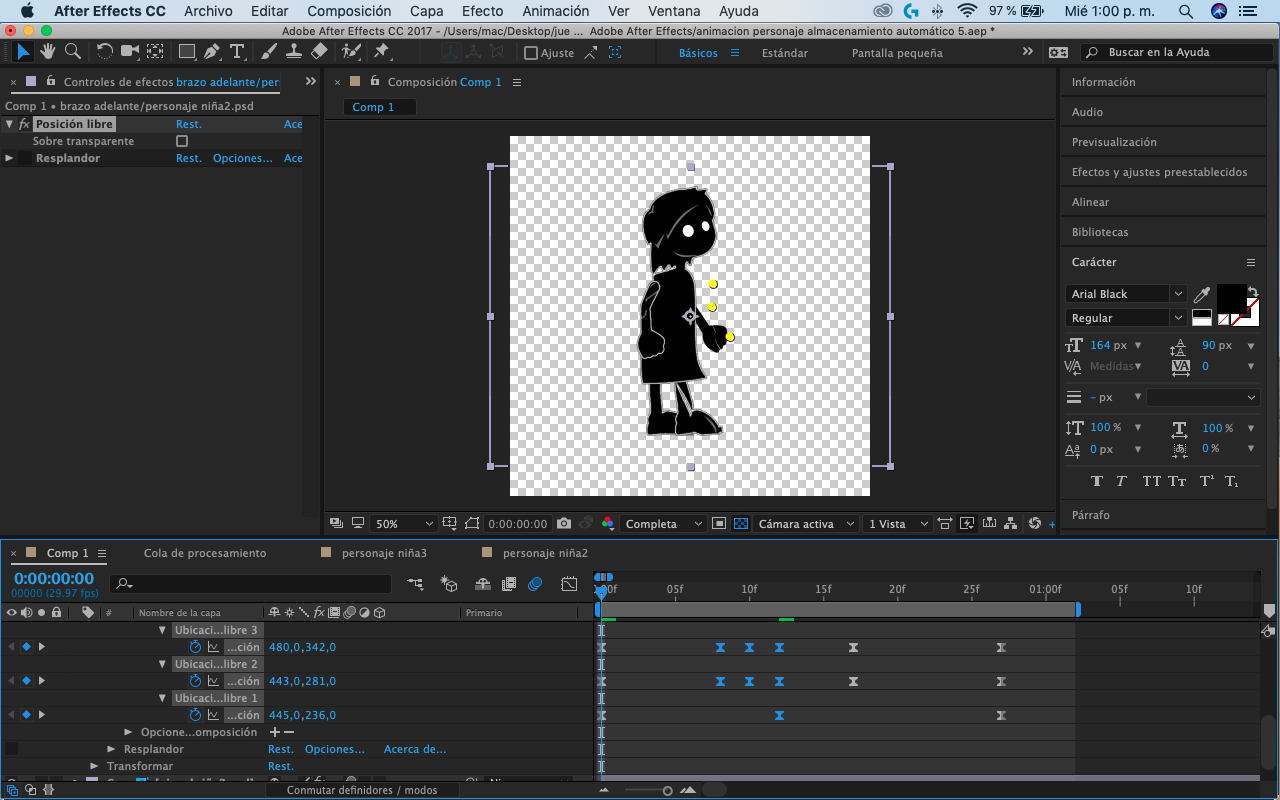This screenshot has width=1280, height=800.
Task: Select the horizontal Type tool
Action: [x=237, y=52]
